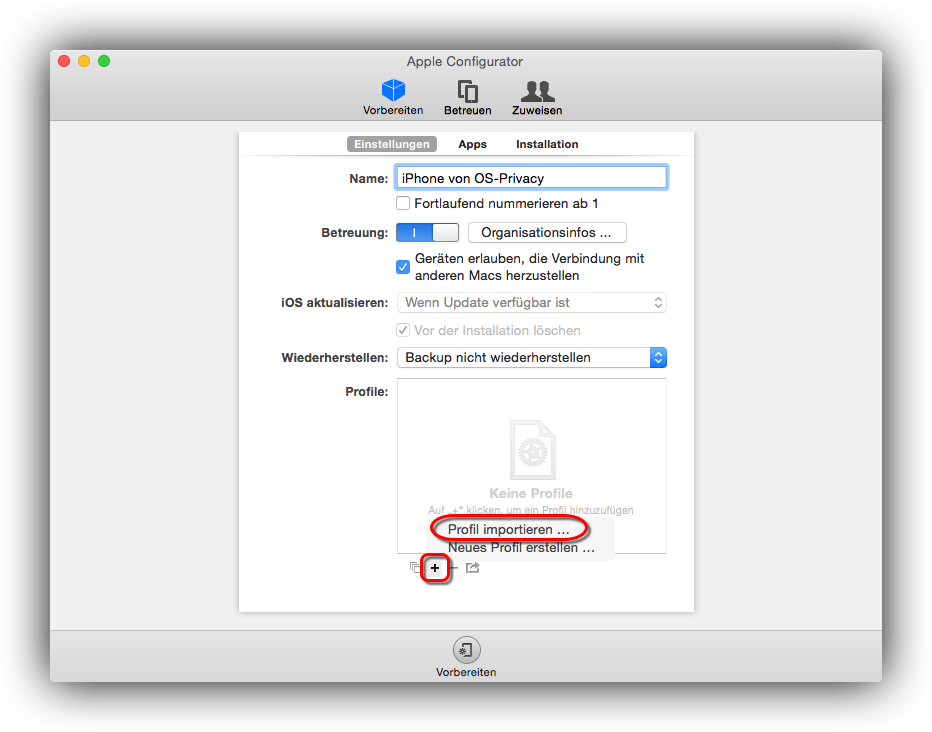Open the Wiederherstellen backup dropdown
The width and height of the screenshot is (932, 732).
pyautogui.click(x=531, y=357)
